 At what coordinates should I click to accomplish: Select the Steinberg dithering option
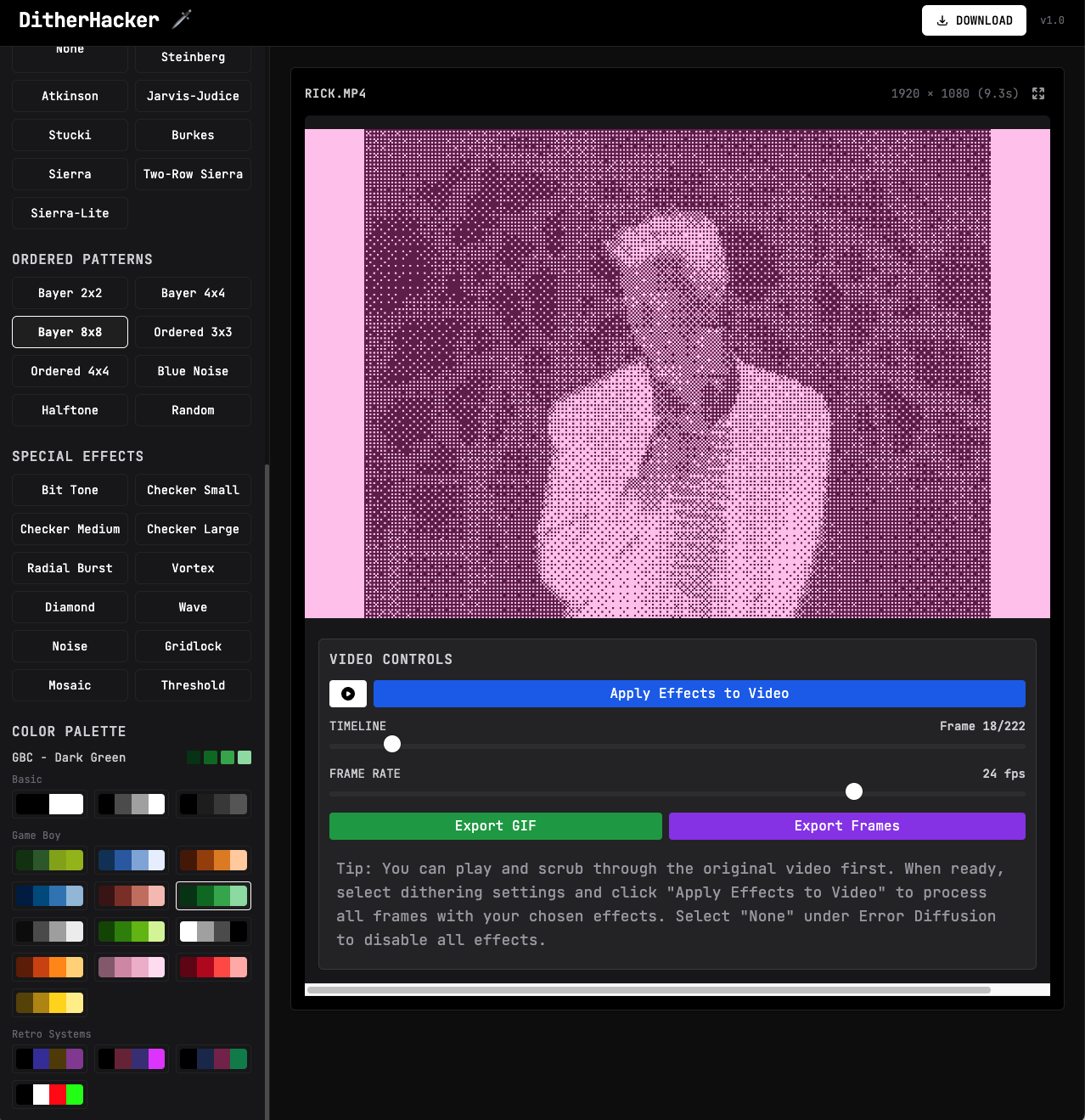(193, 57)
